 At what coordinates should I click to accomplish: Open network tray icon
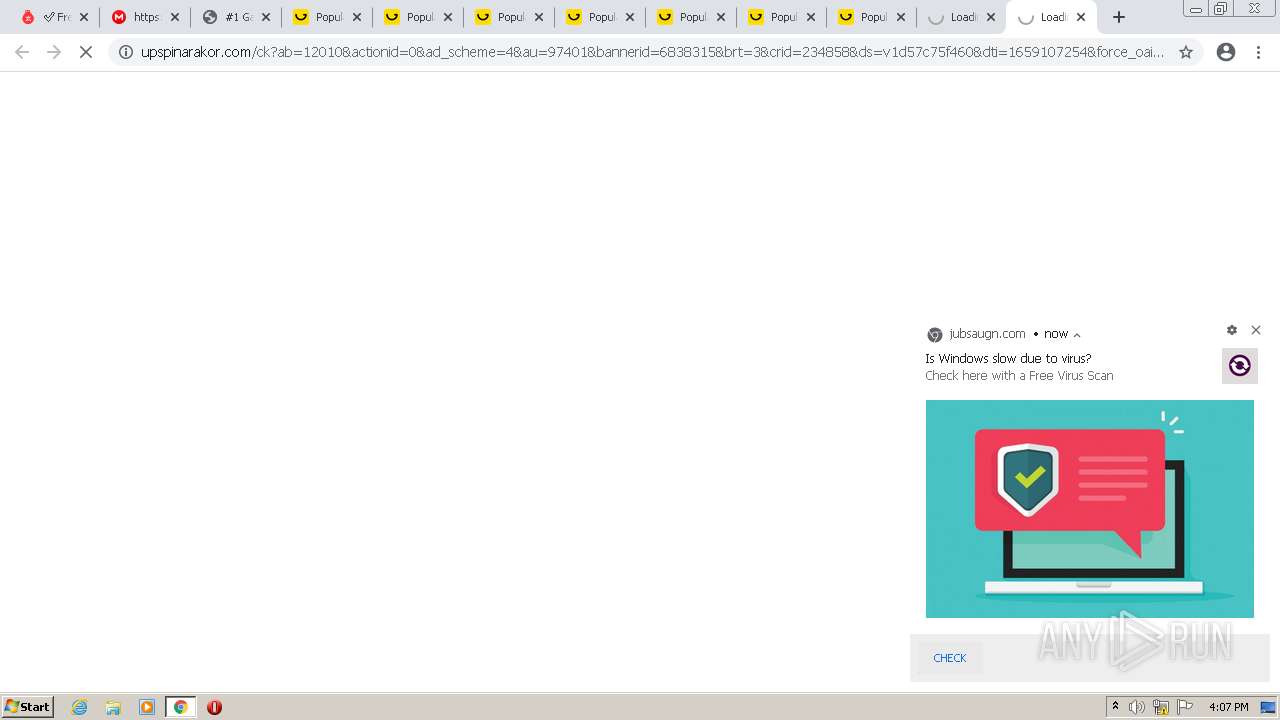pyautogui.click(x=1161, y=707)
